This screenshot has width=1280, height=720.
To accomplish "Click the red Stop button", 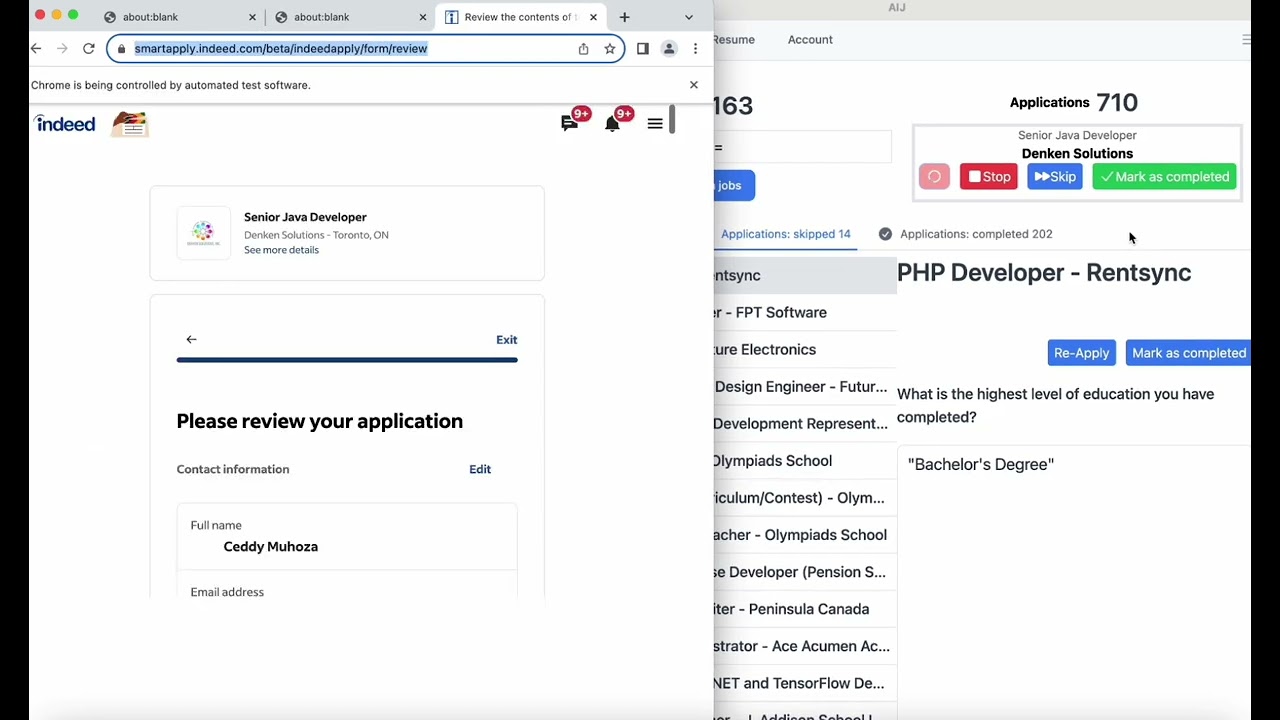I will 989,177.
